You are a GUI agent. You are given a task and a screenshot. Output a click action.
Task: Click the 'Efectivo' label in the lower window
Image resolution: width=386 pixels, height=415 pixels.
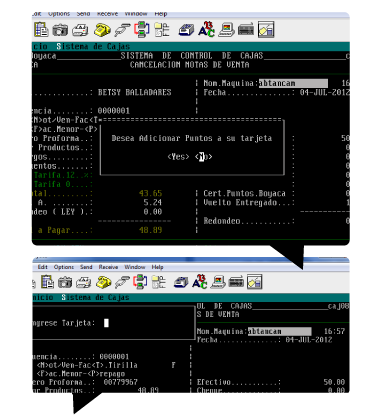tap(214, 382)
